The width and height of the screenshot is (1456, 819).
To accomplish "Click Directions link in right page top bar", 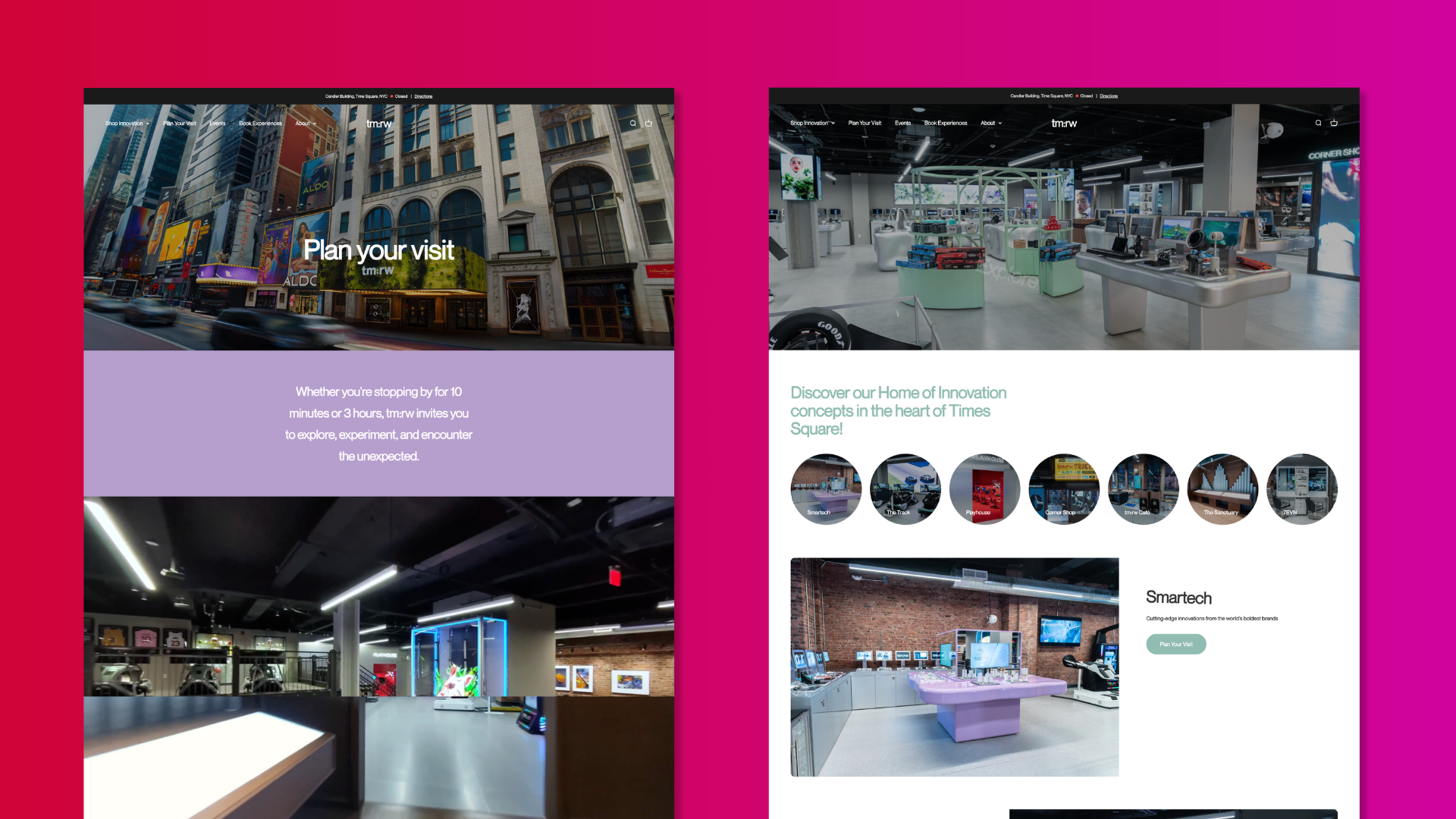I will click(x=1108, y=96).
